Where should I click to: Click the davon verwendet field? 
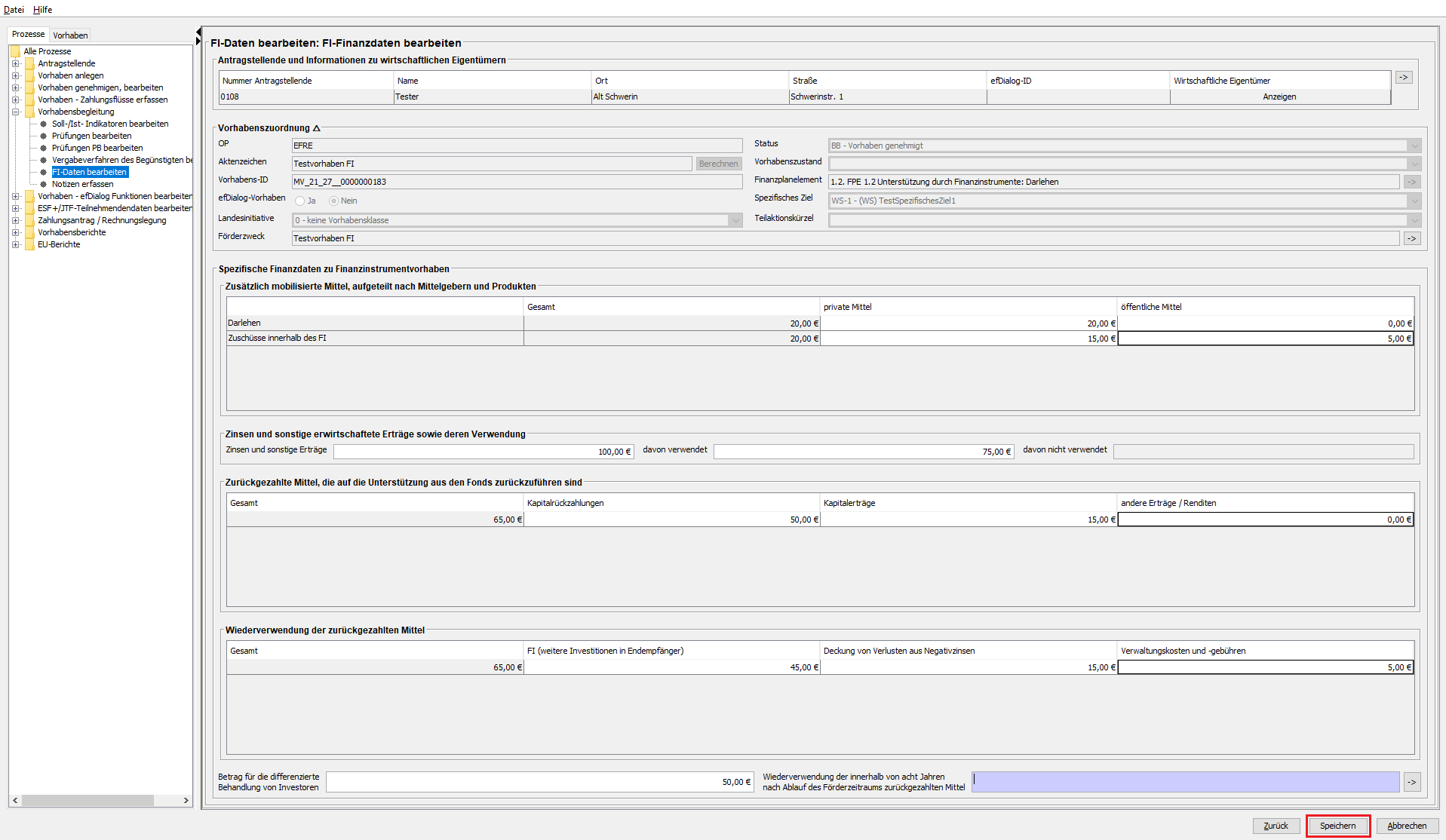pyautogui.click(x=864, y=452)
